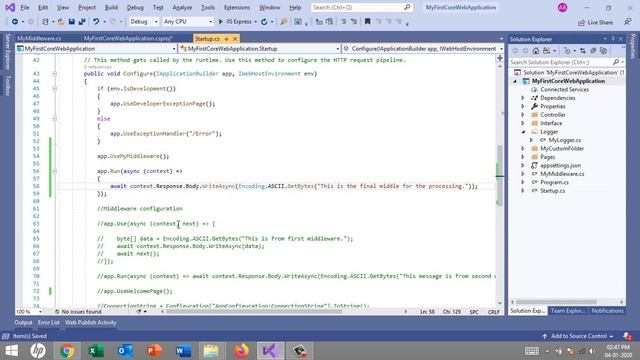The image size is (640, 360).
Task: Click the New Project toolbar icon
Action: point(45,22)
